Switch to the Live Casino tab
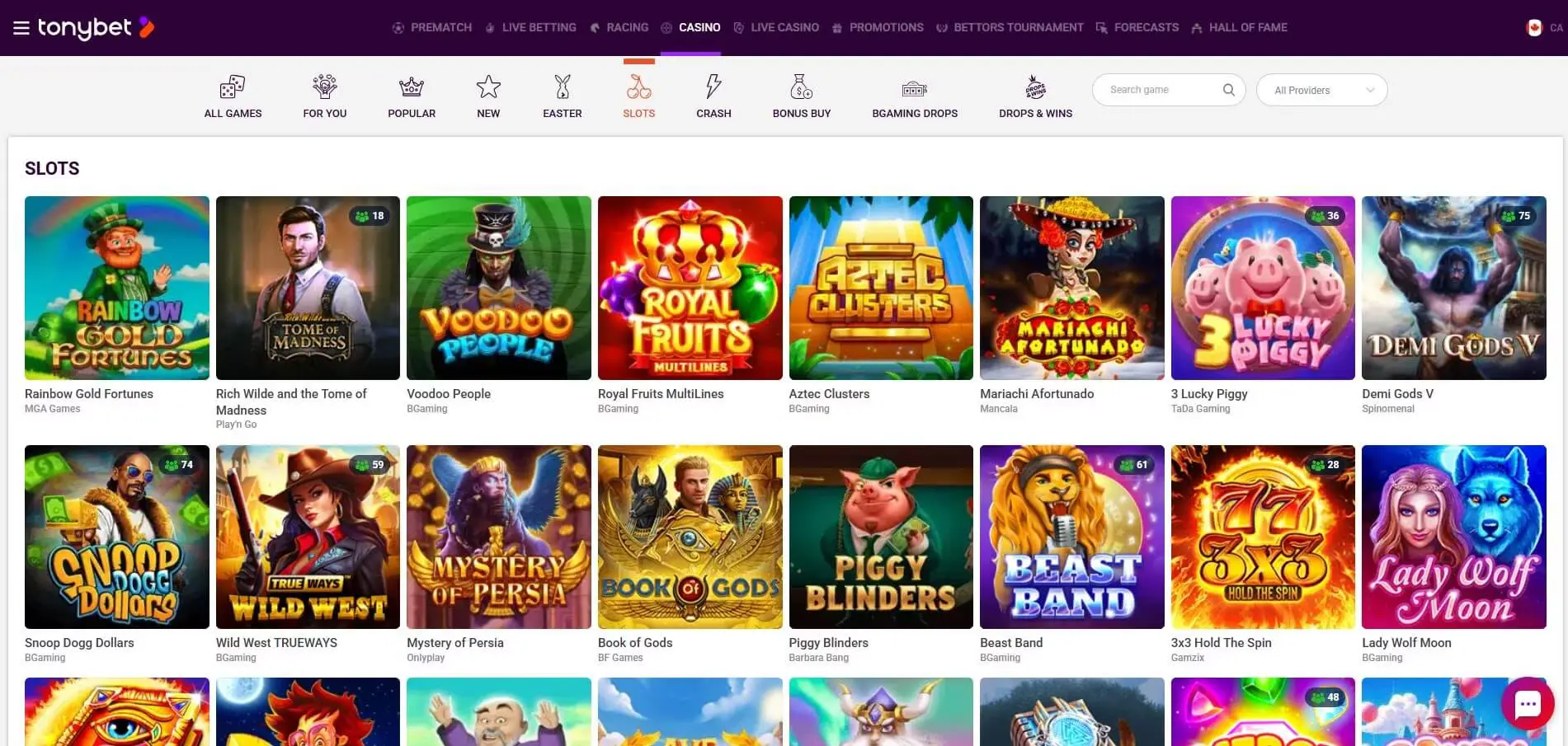The image size is (1568, 746). [776, 27]
